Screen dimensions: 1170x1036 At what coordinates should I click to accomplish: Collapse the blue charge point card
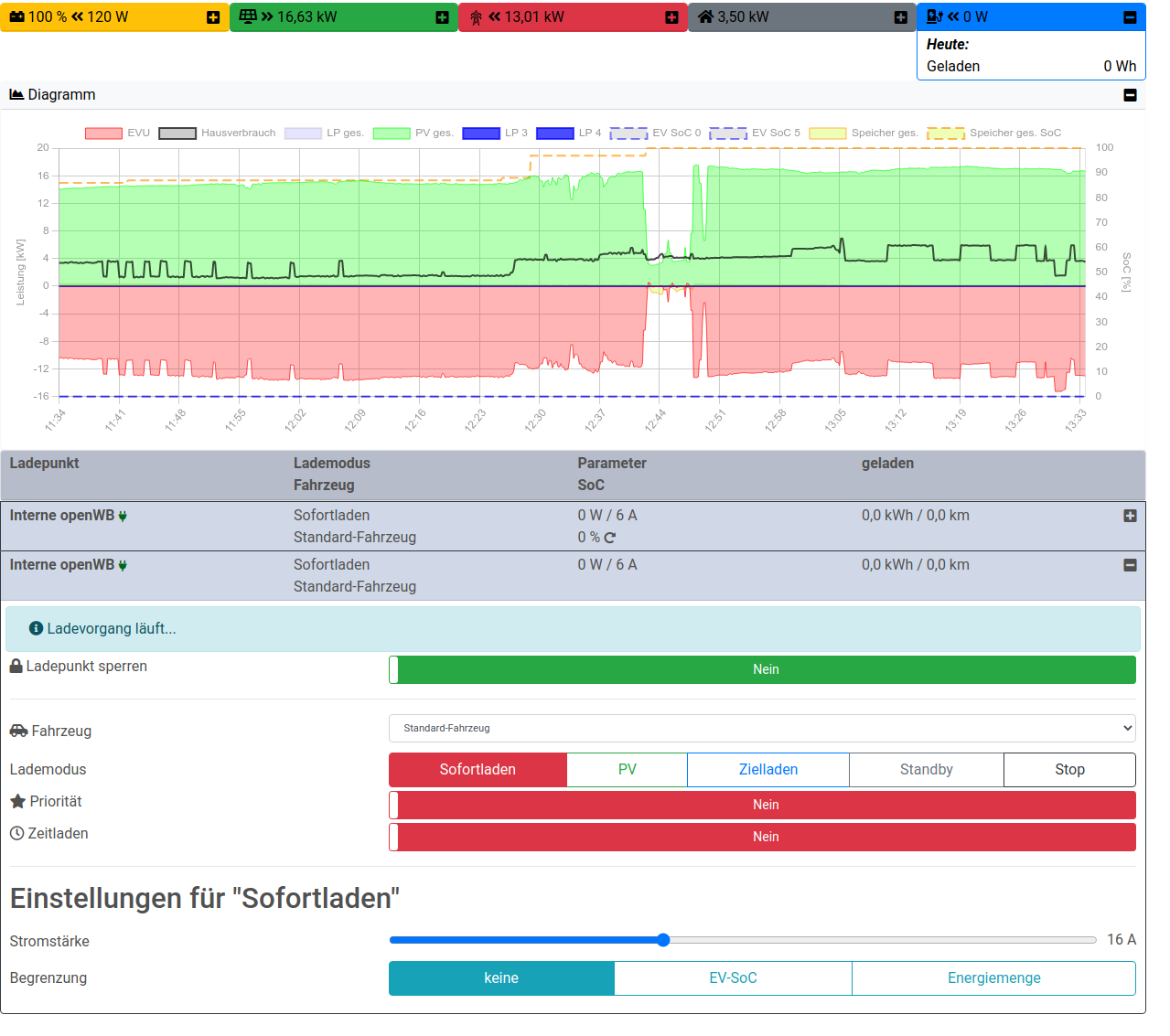coord(1130,17)
